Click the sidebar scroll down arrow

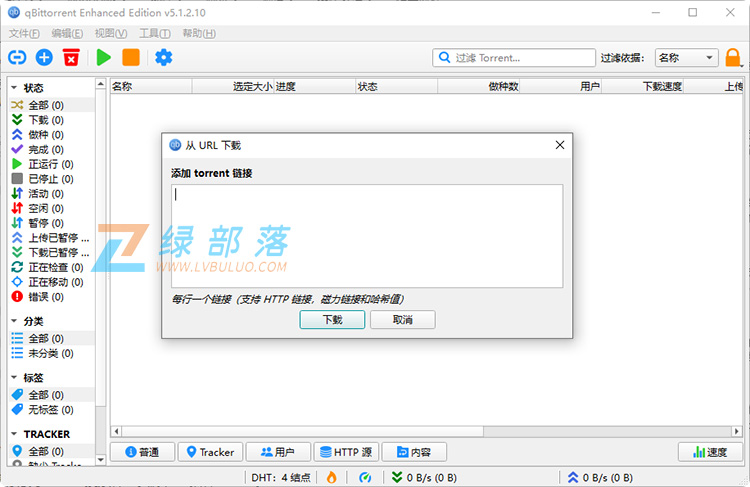pos(100,460)
